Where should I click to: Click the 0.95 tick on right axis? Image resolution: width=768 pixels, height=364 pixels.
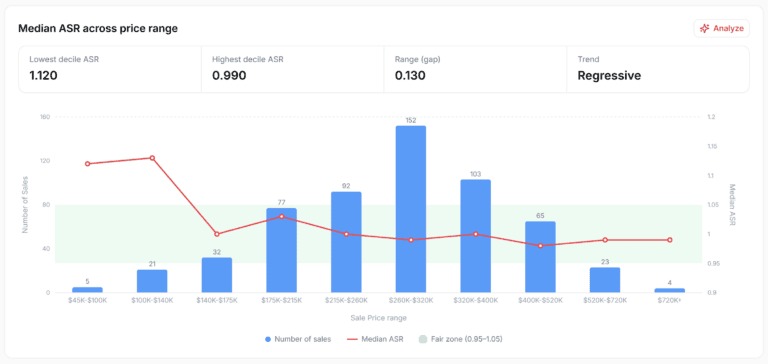point(713,264)
